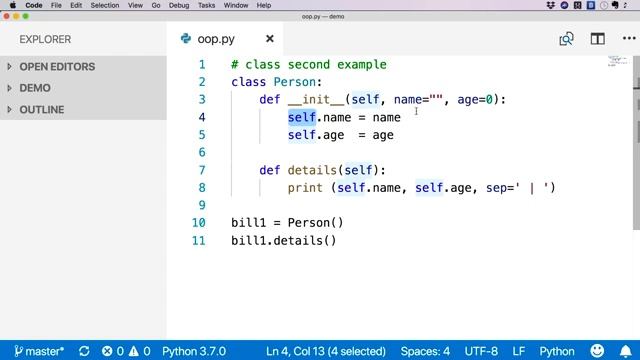Click the EXPLORER panel title

pyautogui.click(x=45, y=39)
